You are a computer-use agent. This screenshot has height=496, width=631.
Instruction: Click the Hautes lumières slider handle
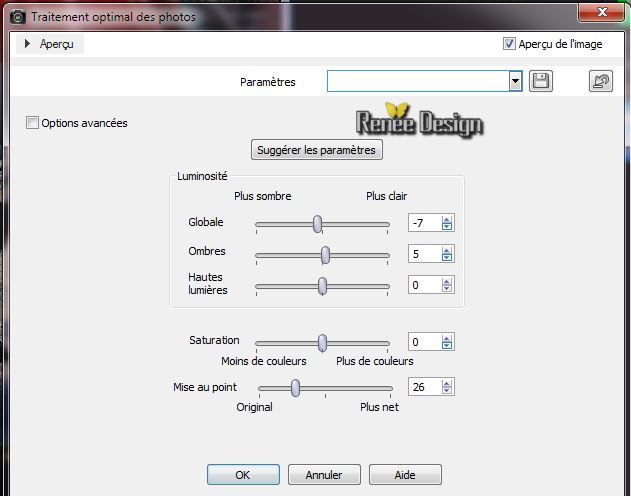pos(322,286)
